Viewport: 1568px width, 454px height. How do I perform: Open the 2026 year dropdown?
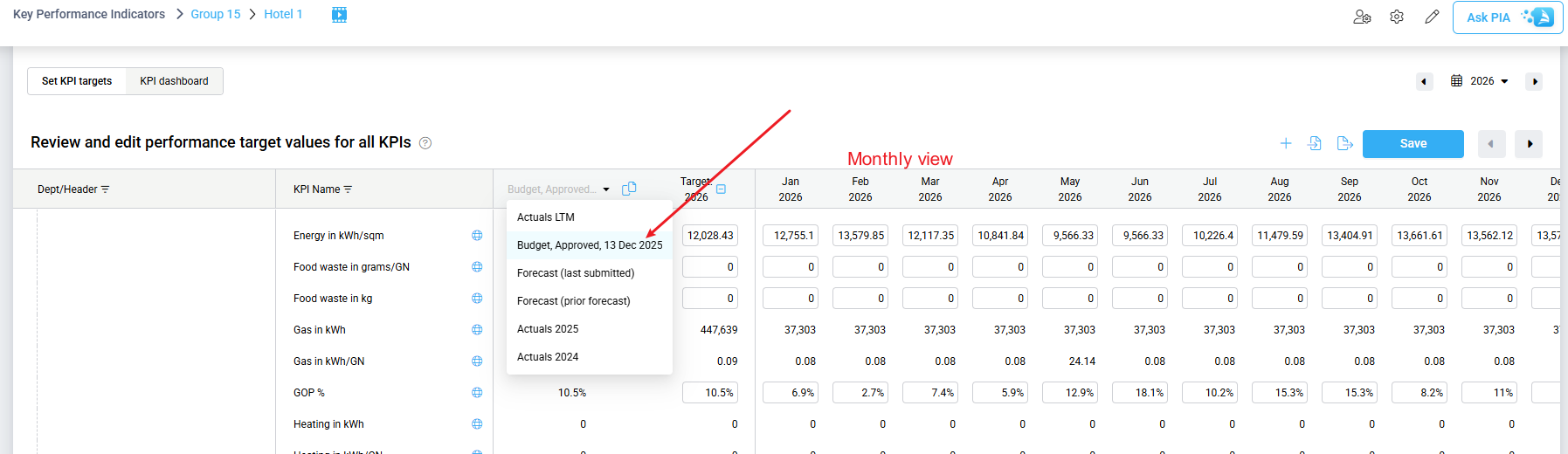tap(1480, 81)
